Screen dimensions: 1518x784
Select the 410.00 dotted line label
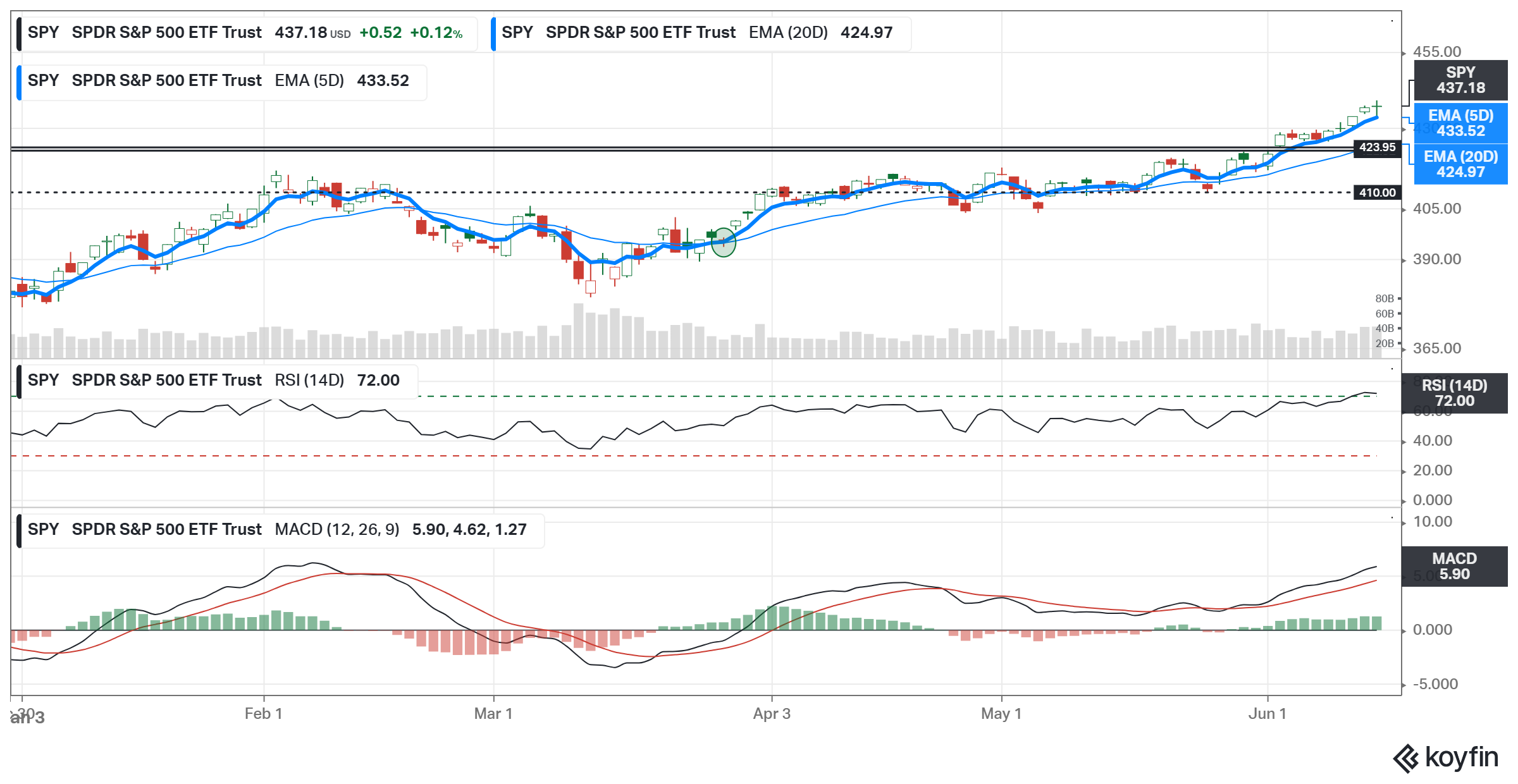click(x=1376, y=193)
